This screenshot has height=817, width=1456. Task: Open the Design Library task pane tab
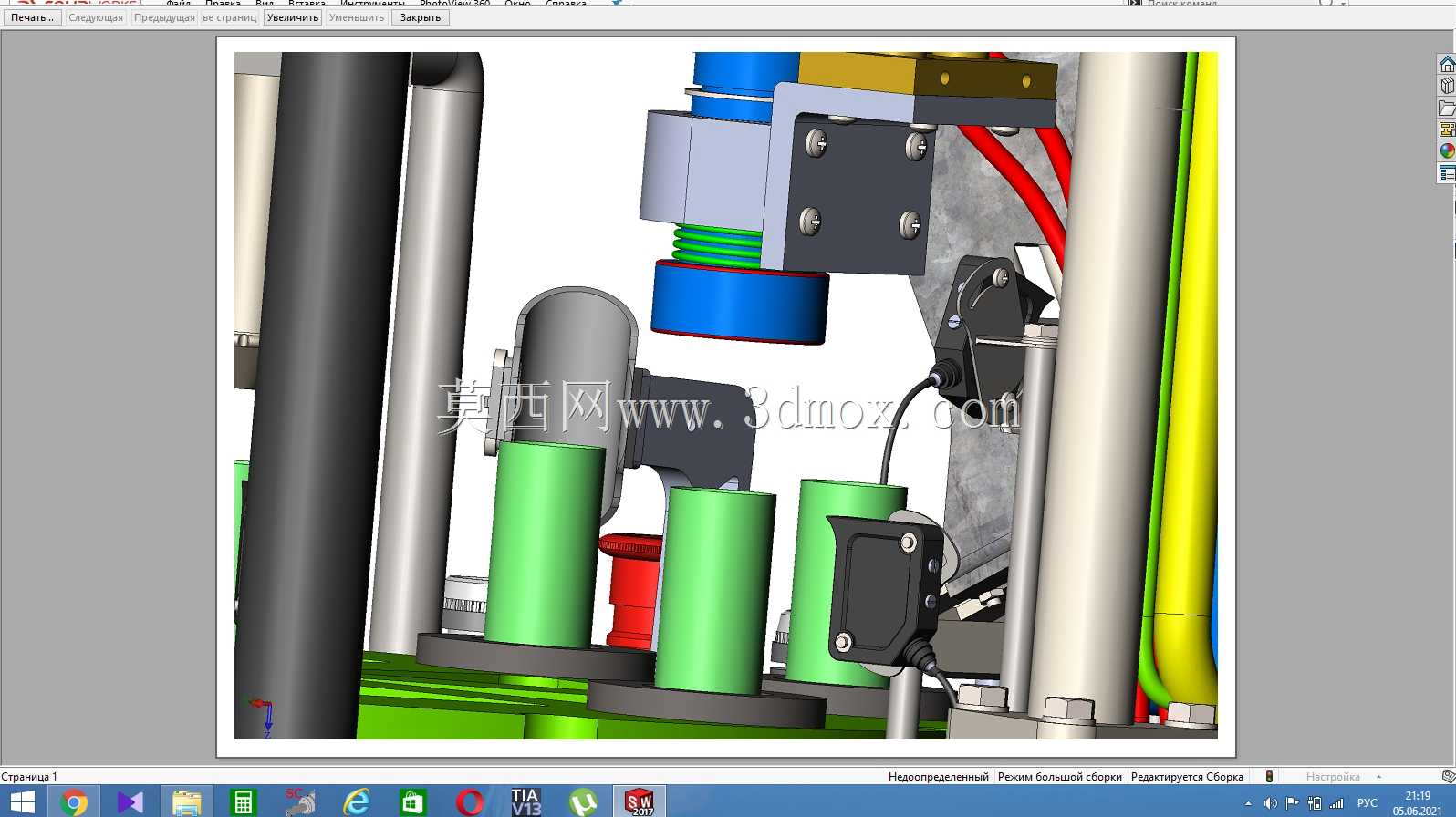(x=1447, y=86)
